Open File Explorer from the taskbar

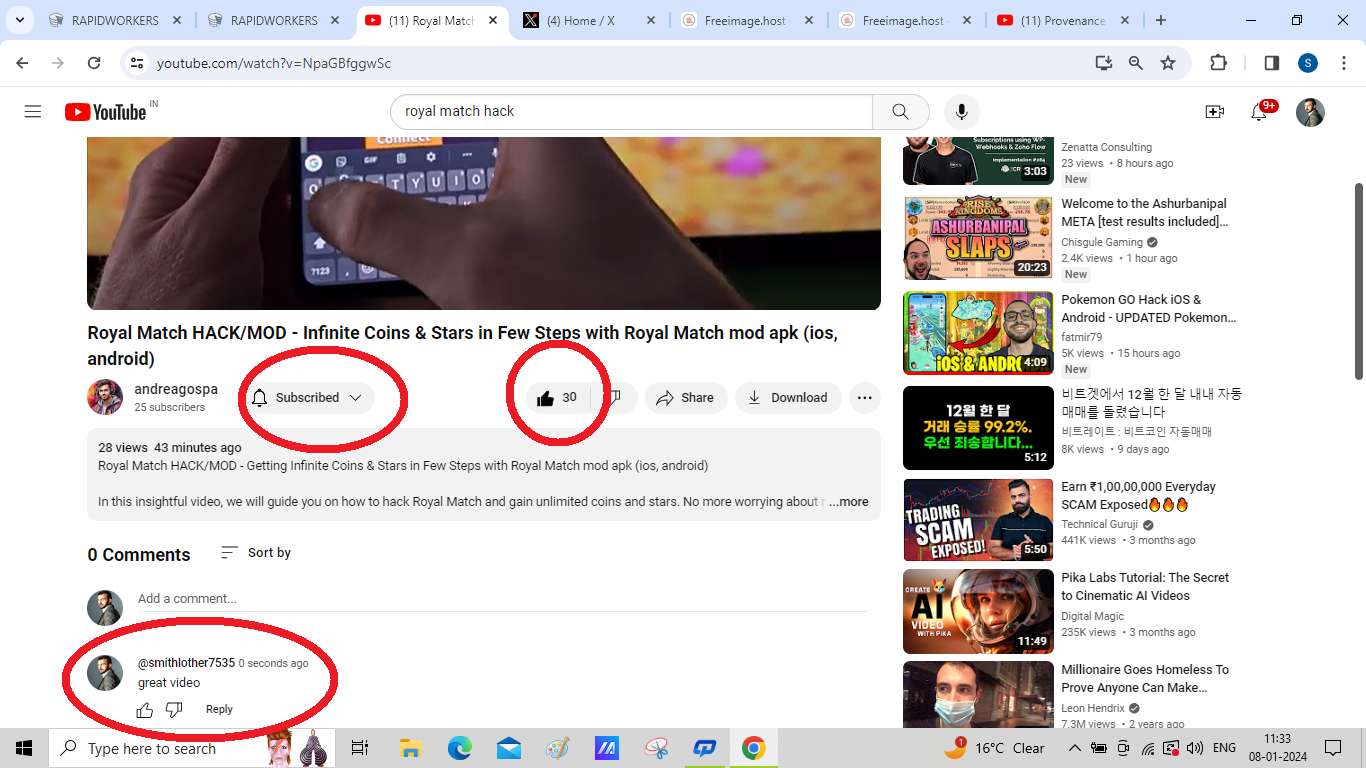coord(410,748)
